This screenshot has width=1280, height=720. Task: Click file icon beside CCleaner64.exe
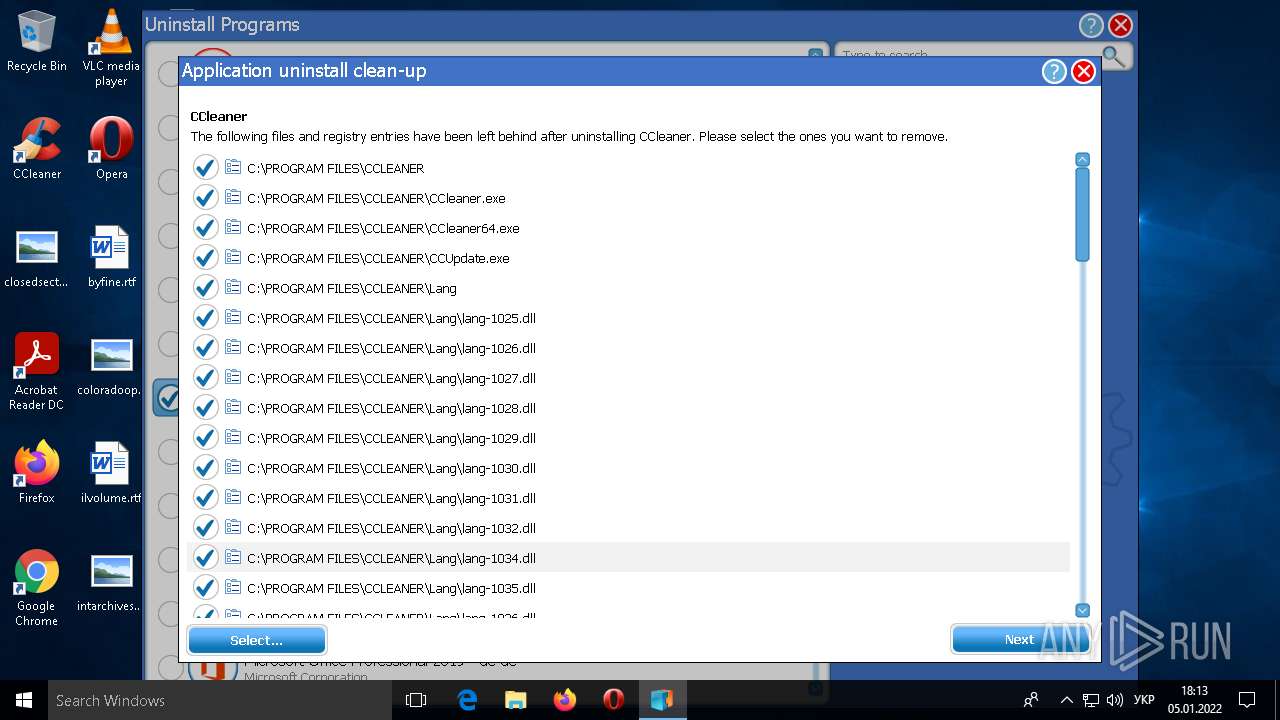(x=233, y=227)
